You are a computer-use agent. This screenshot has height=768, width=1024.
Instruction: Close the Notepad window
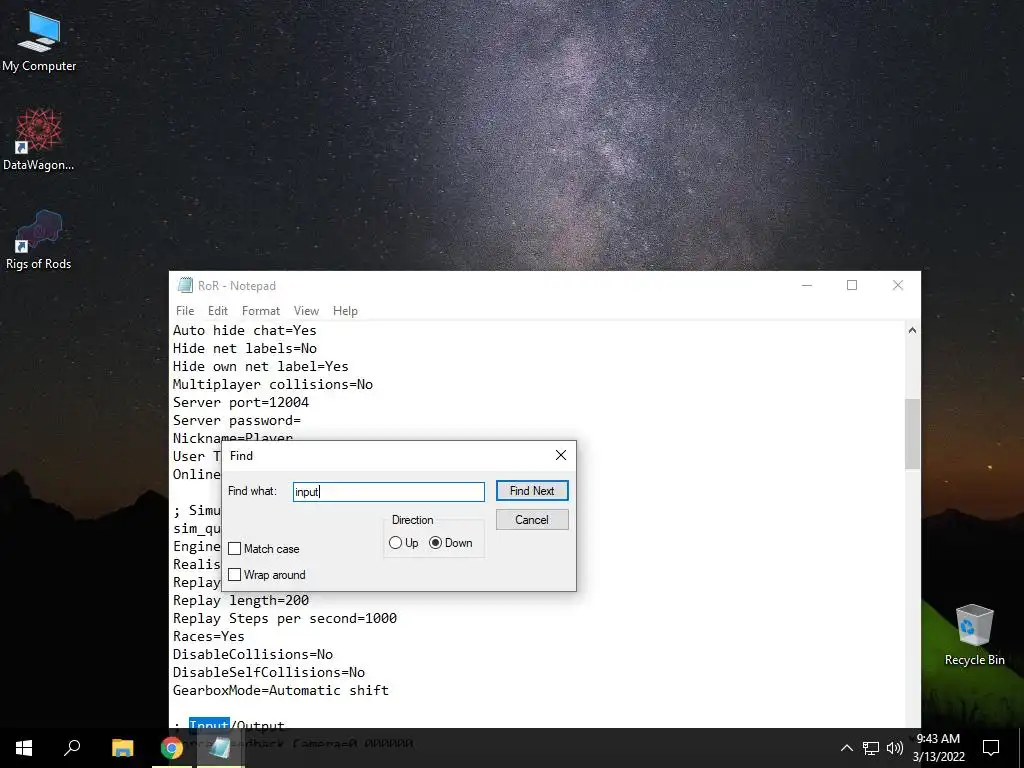[x=898, y=285]
